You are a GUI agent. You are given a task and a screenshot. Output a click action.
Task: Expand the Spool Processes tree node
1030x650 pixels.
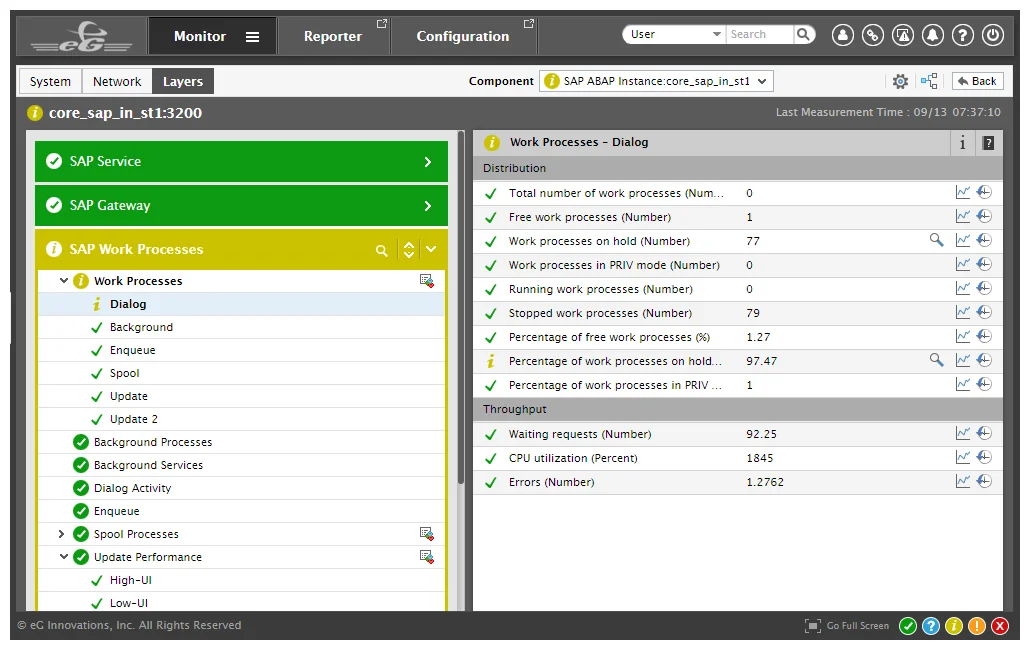click(61, 534)
